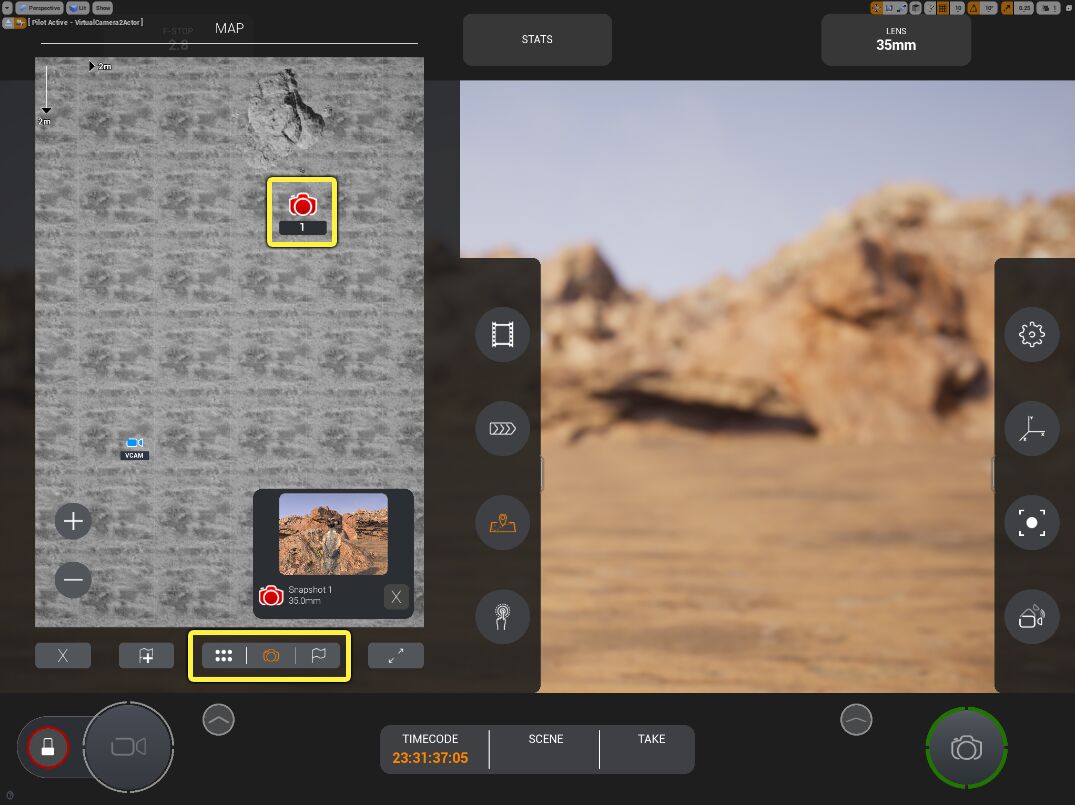Open the triple arrows smoothing icon
The image size is (1075, 805).
503,429
